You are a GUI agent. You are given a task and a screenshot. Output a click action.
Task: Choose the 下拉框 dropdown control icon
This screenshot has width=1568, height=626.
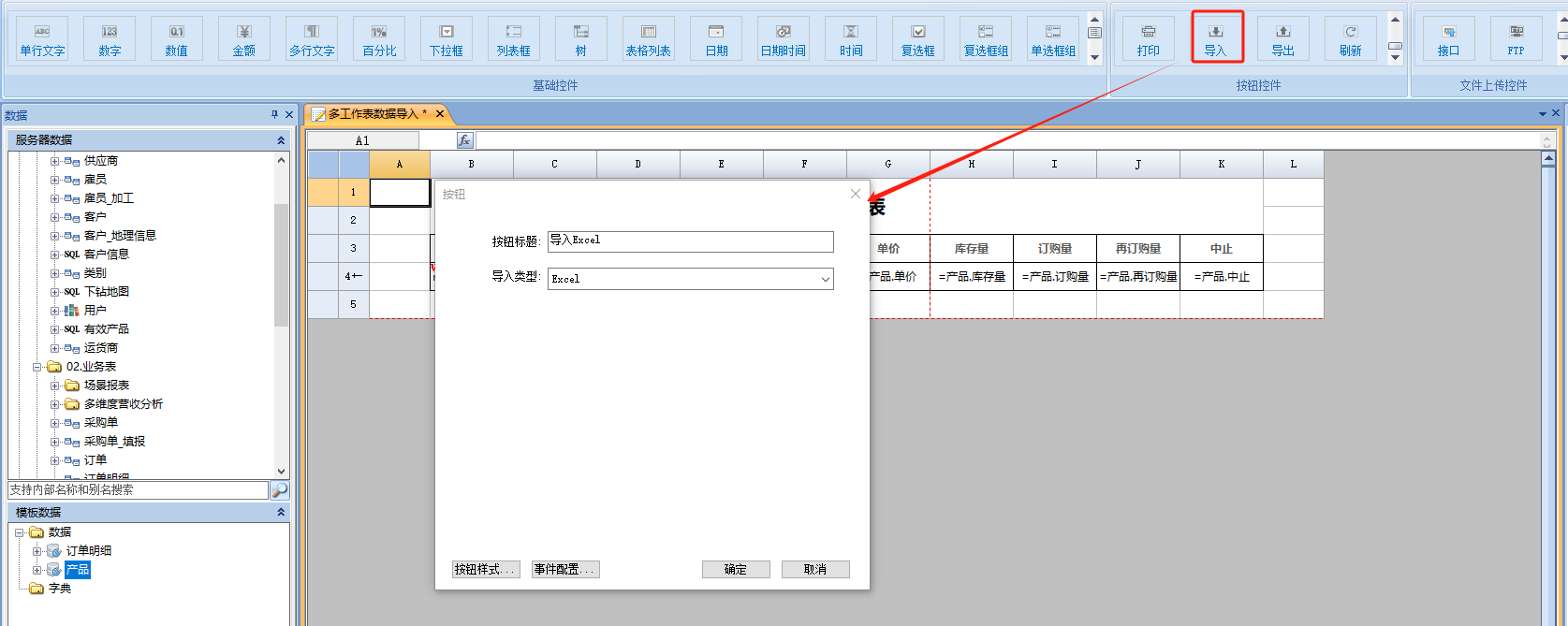coord(447,38)
